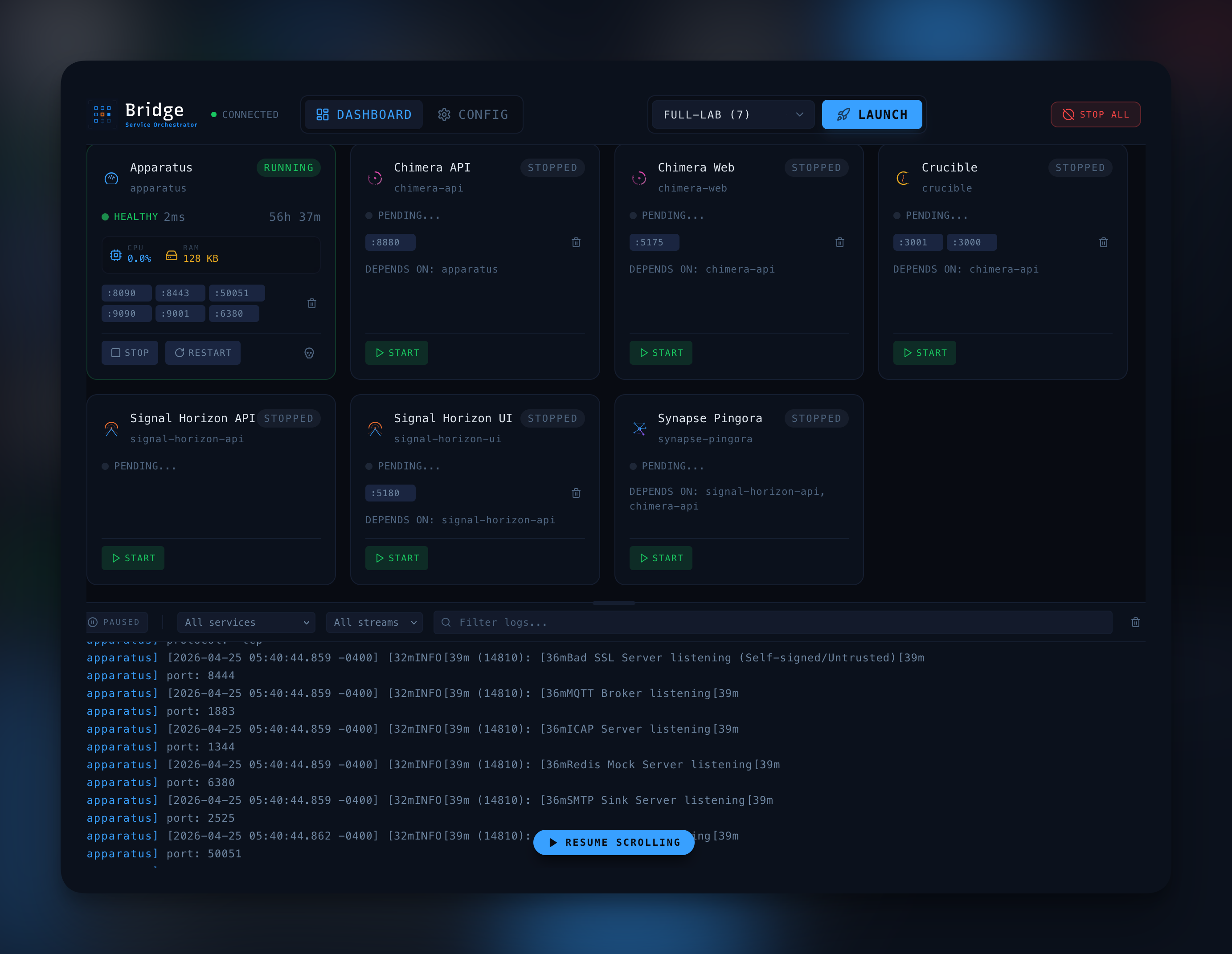
Task: Start the Synapse Pingora service
Action: [661, 558]
